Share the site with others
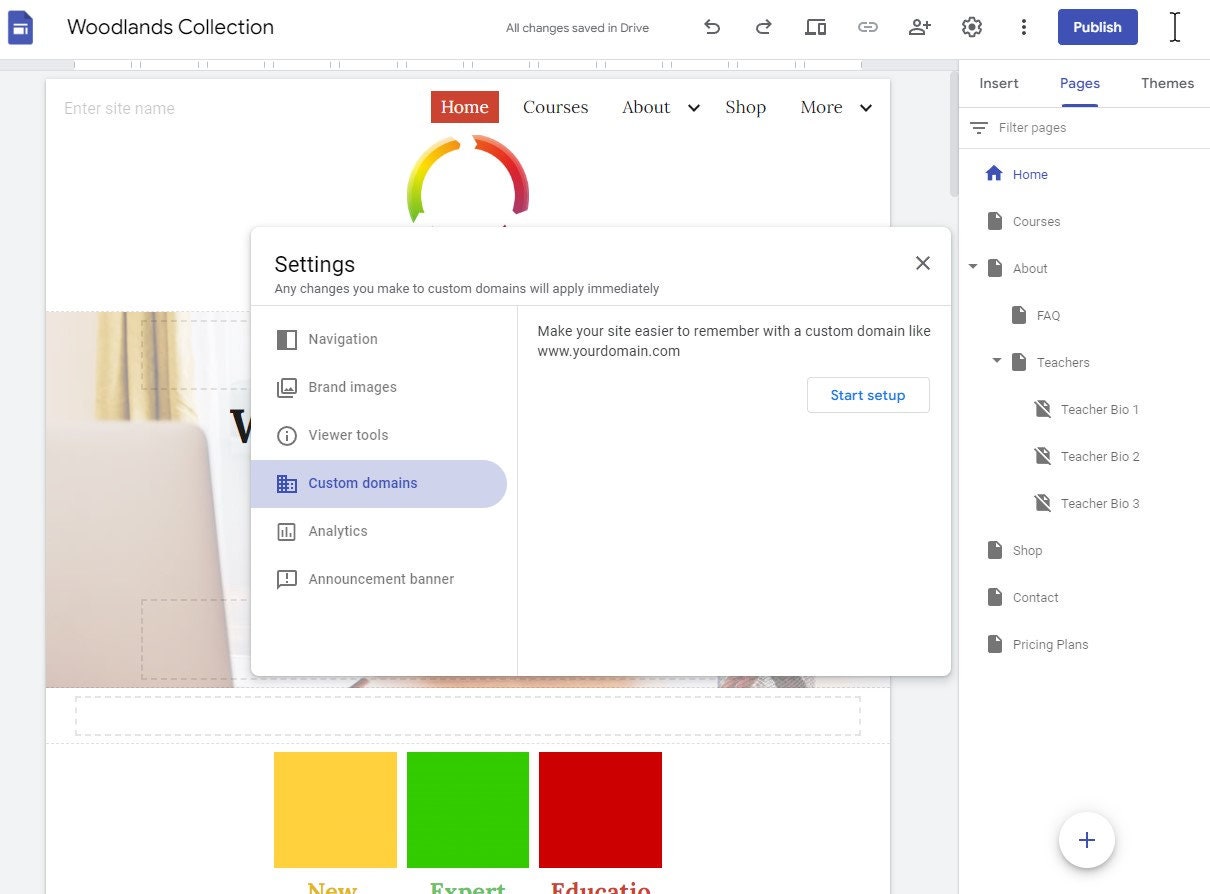1210x894 pixels. 919,27
